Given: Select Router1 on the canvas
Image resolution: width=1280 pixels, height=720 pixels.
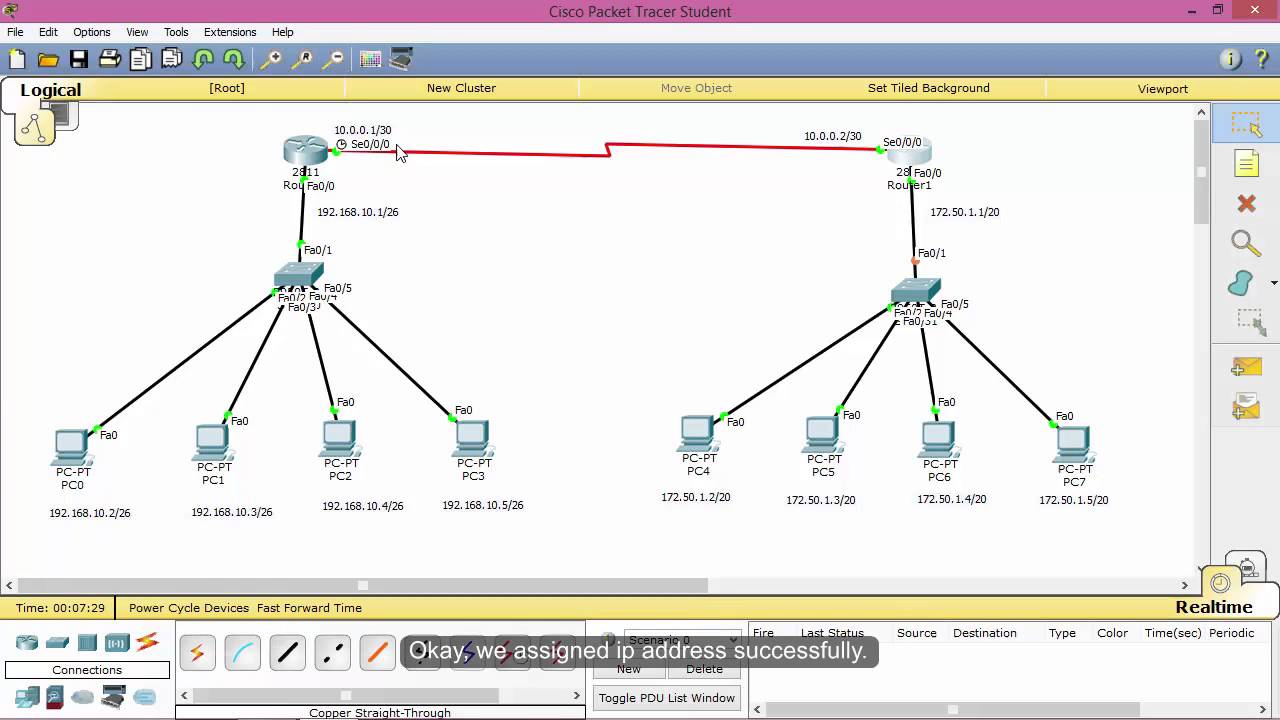Looking at the screenshot, I should click(909, 152).
